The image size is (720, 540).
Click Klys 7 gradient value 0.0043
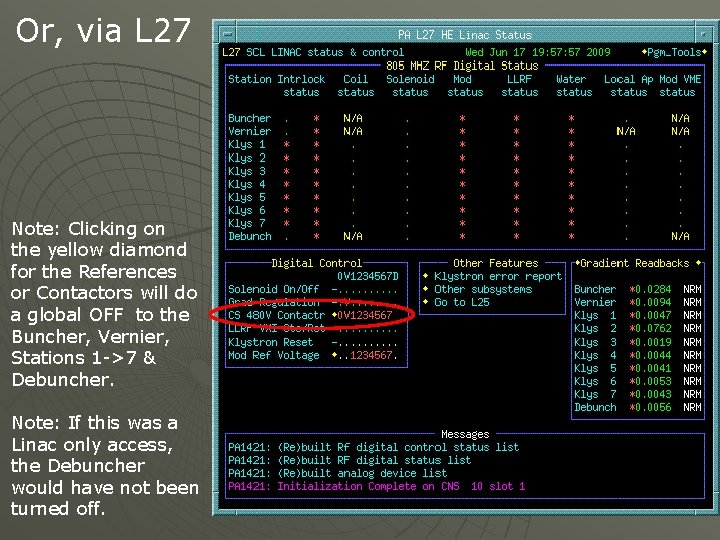pyautogui.click(x=652, y=394)
